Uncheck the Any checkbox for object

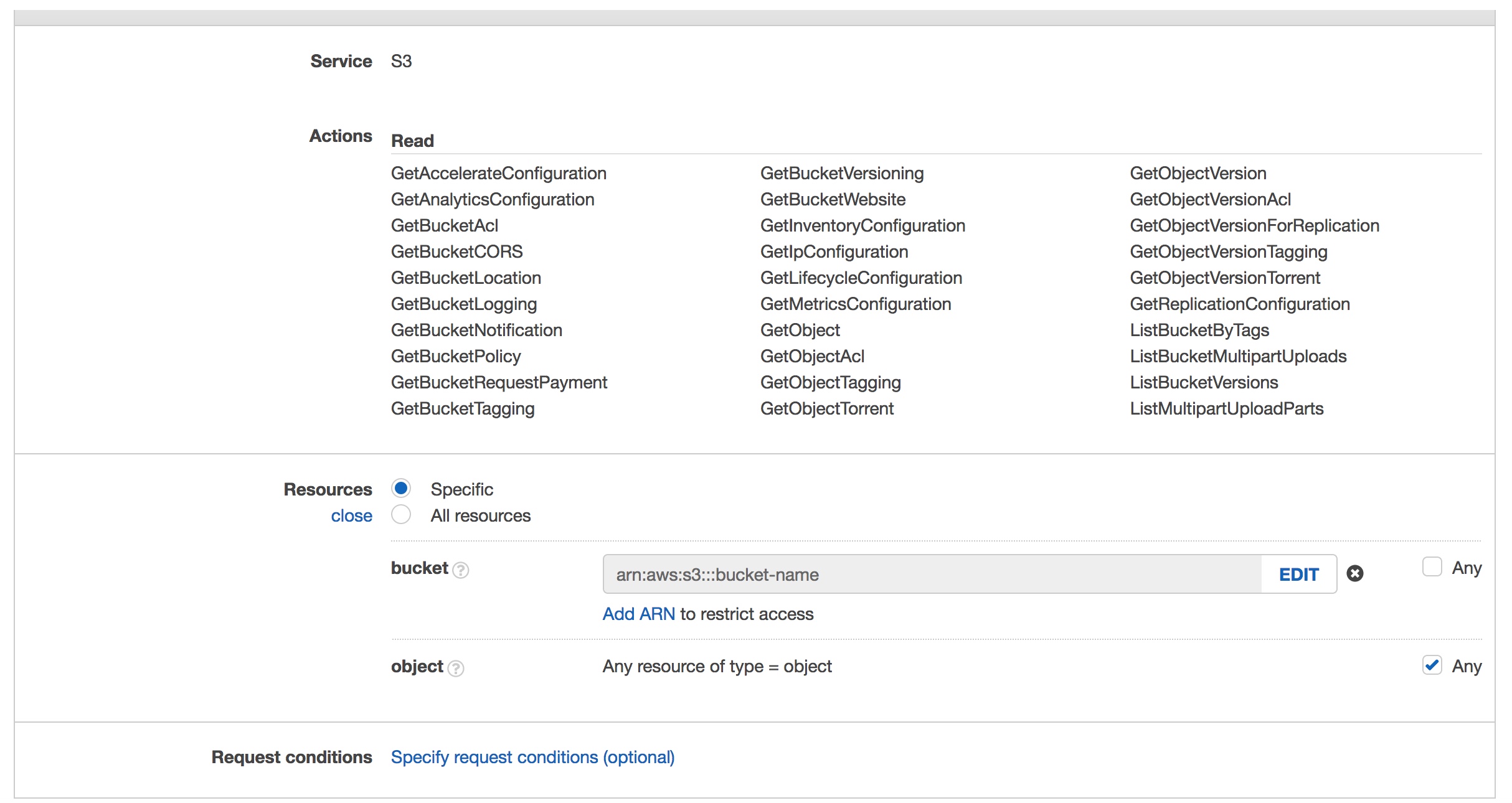[1432, 665]
